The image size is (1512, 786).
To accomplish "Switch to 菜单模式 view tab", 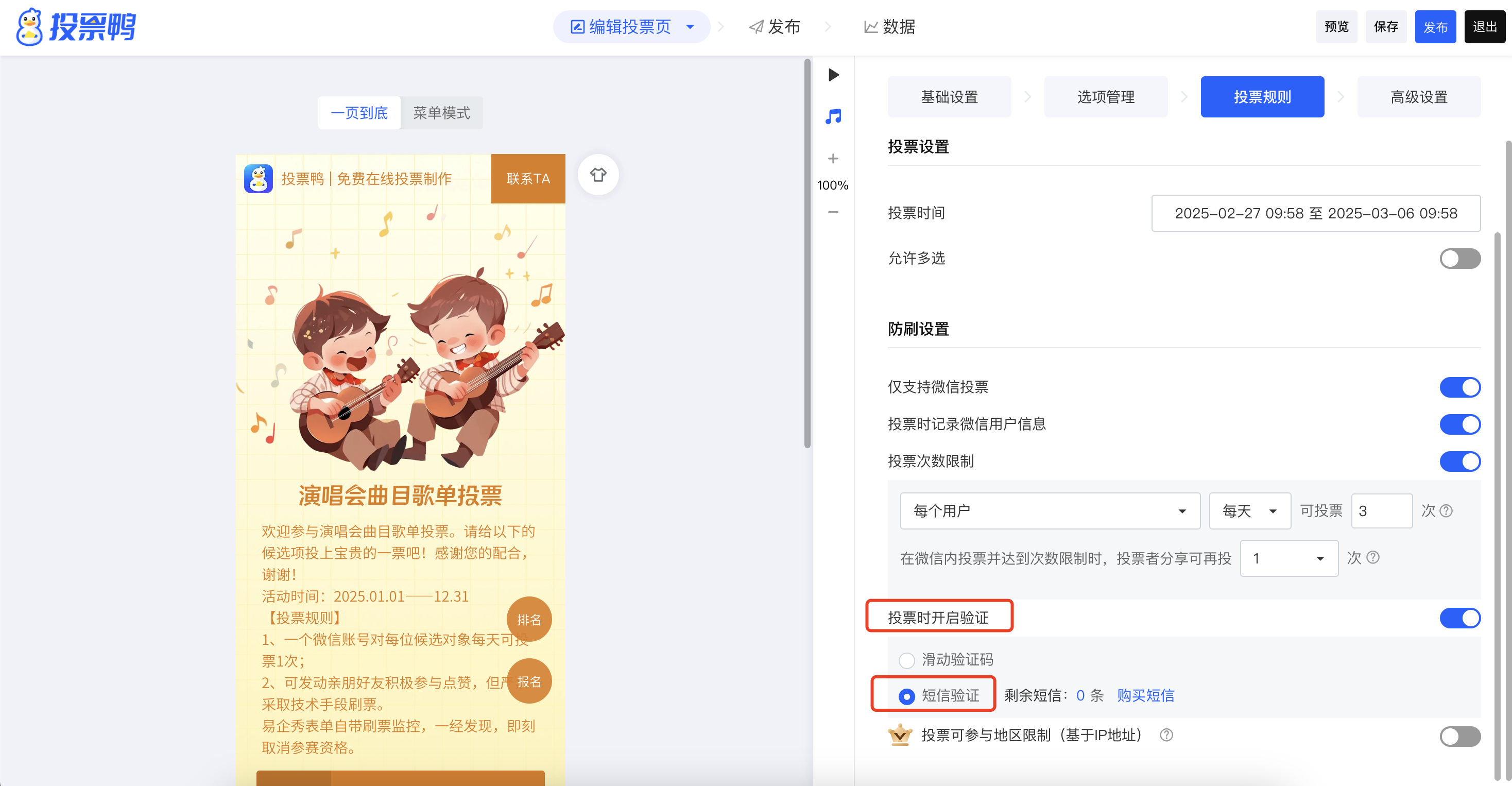I will click(x=441, y=113).
